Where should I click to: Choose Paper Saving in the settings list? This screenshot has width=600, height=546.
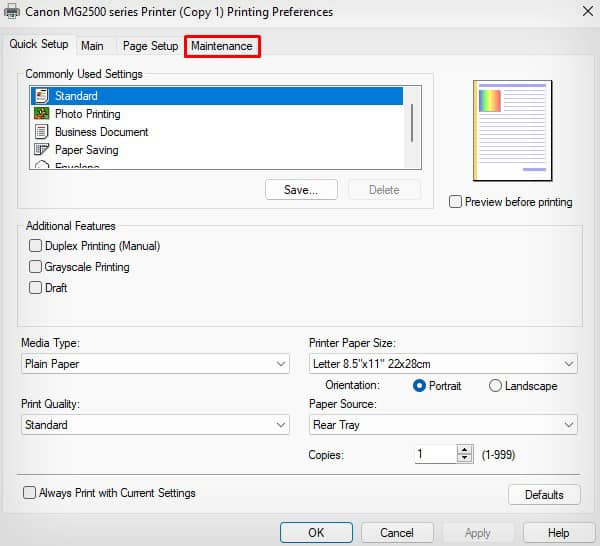coord(217,150)
